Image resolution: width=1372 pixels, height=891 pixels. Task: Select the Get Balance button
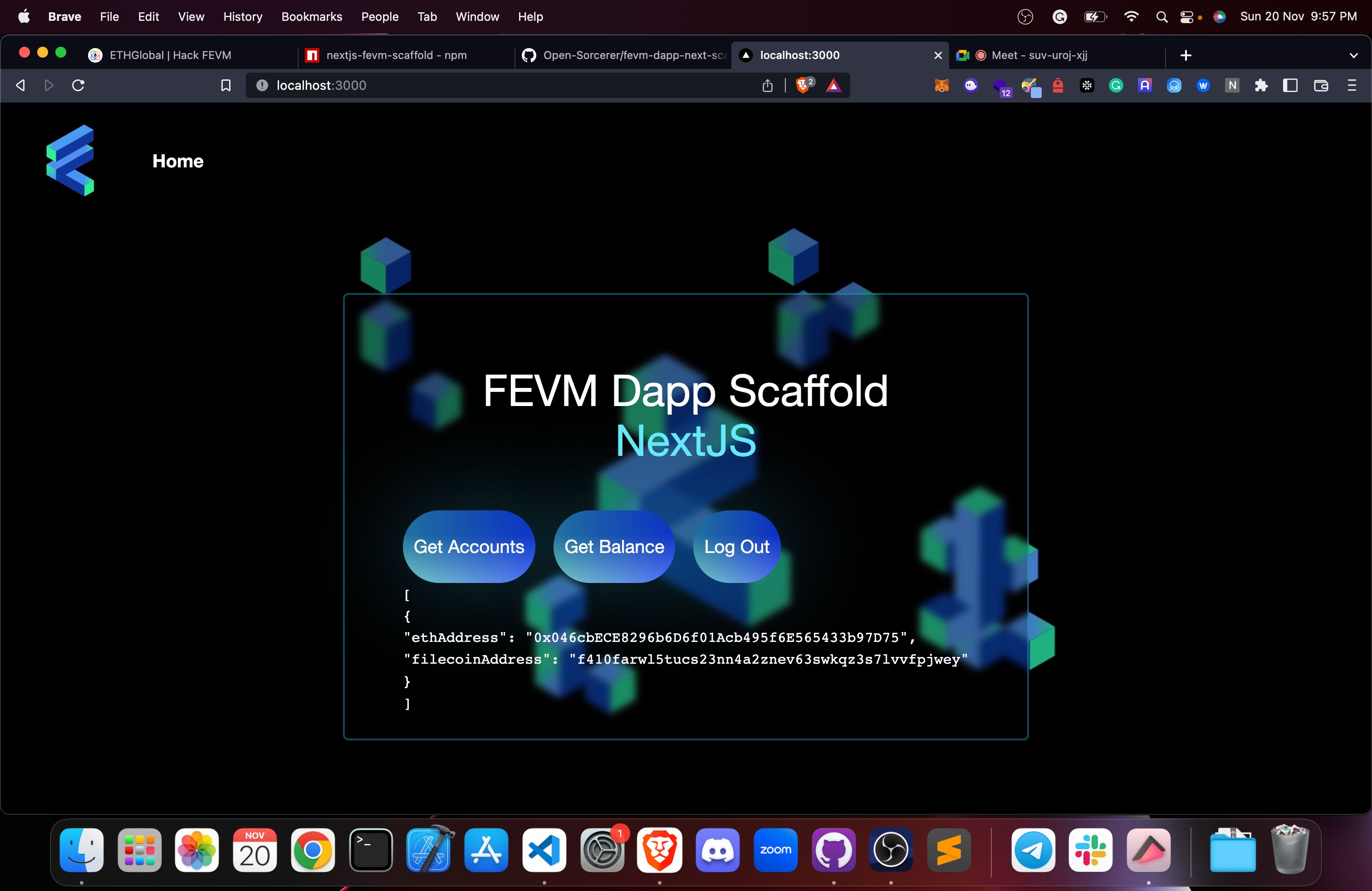point(614,546)
